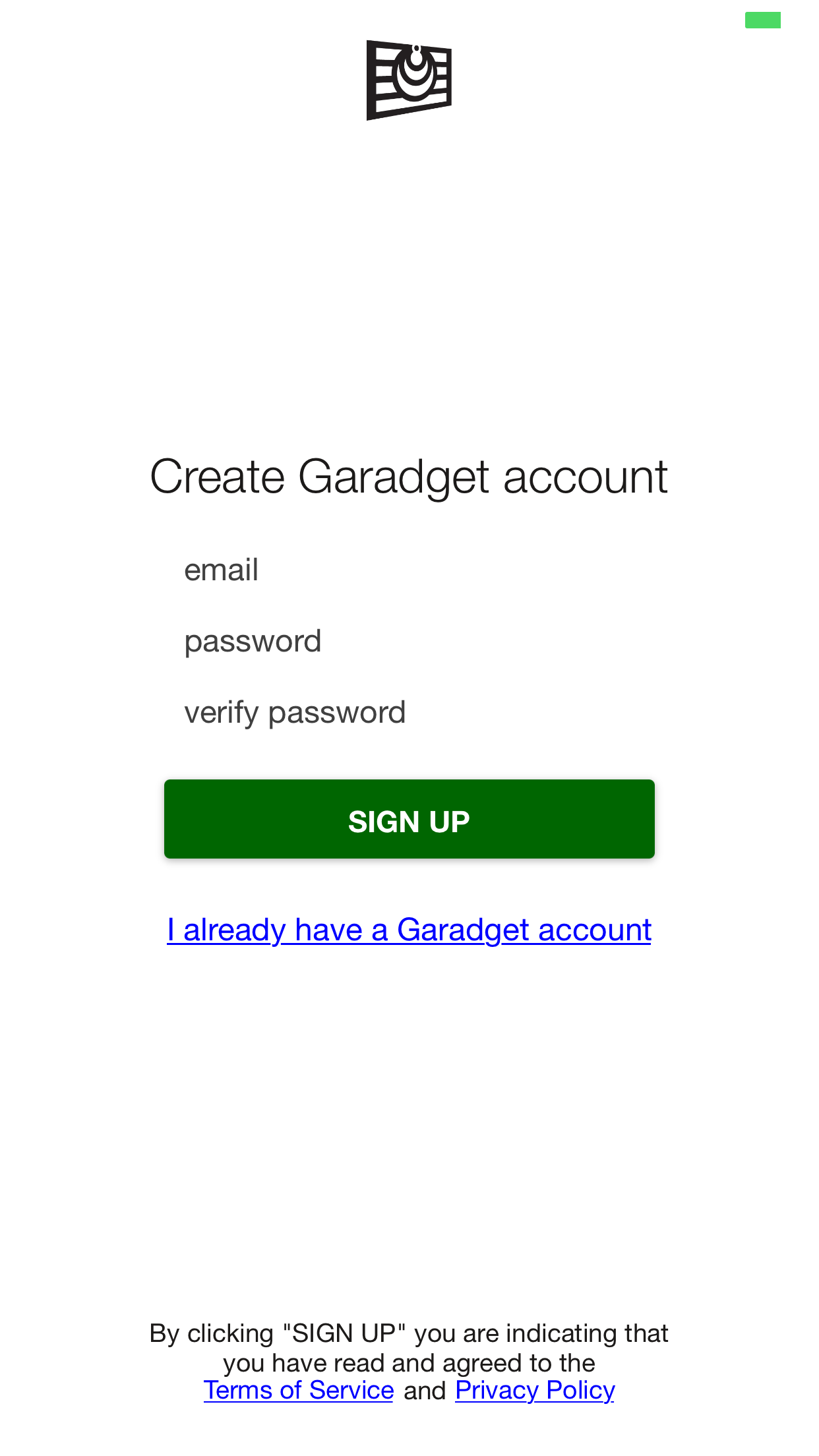Open "I already have a Garadget account" link
819x1456 pixels.
pos(409,930)
